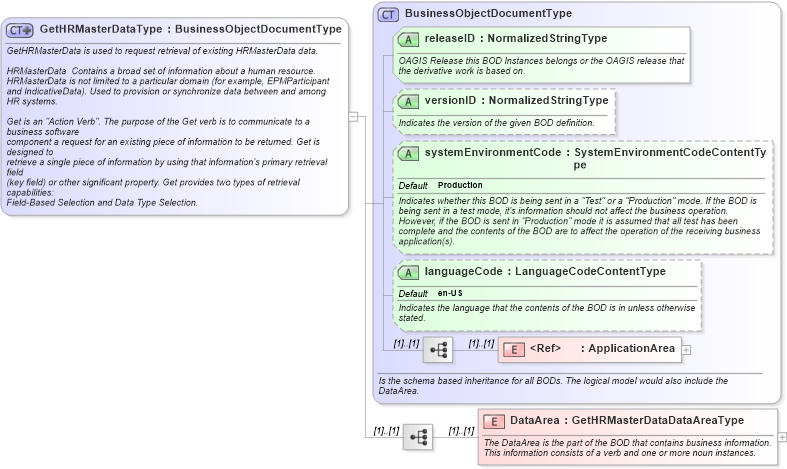
Task: Click the A attribute icon beside systemEnvironmentCode
Action: pos(408,154)
